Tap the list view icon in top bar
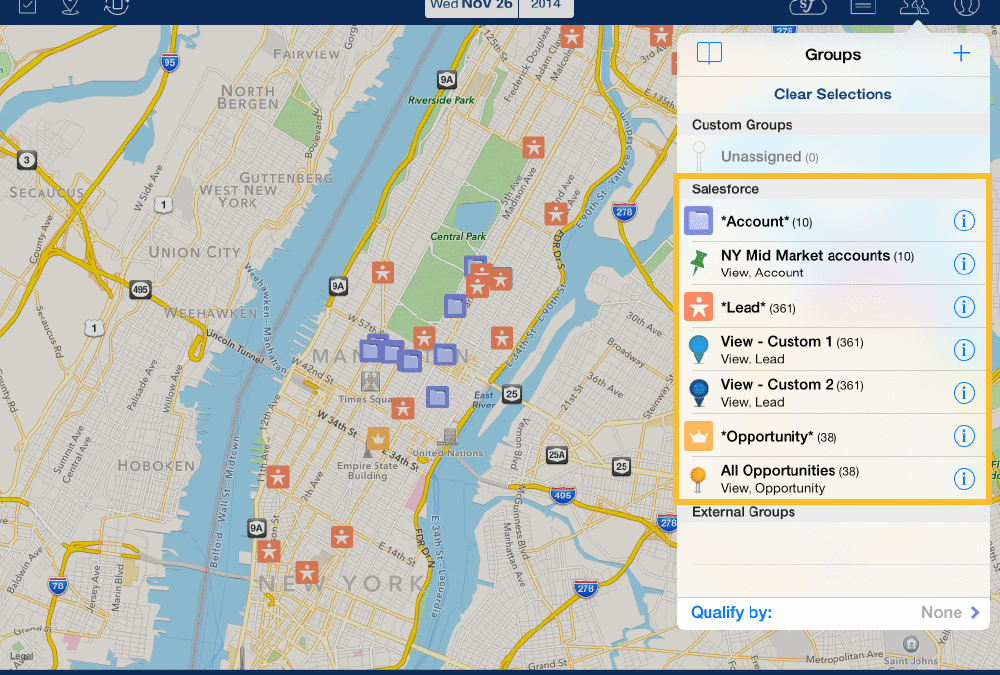 (x=862, y=6)
